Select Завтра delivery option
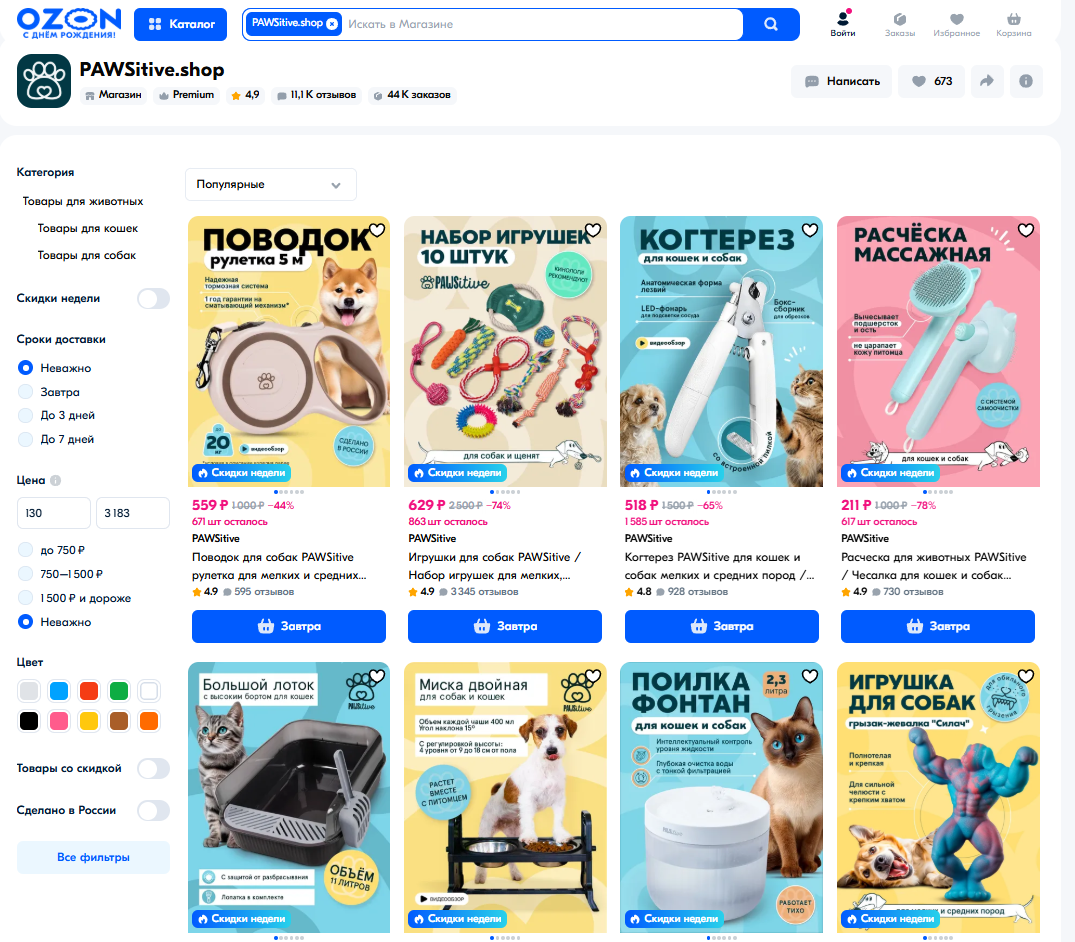1075x942 pixels. click(x=49, y=392)
